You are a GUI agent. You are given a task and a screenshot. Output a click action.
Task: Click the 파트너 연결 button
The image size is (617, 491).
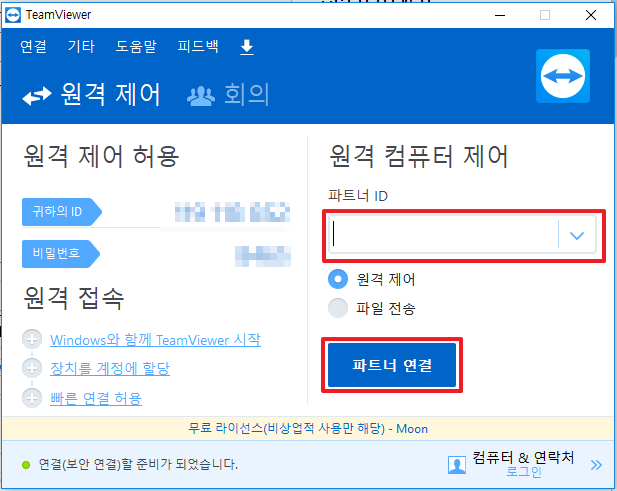(392, 365)
